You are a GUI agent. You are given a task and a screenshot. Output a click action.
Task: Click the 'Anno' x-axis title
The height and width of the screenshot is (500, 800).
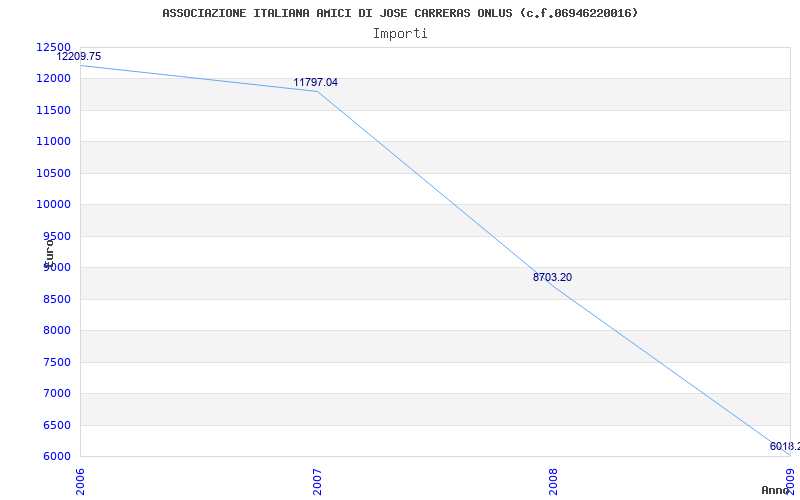[774, 490]
